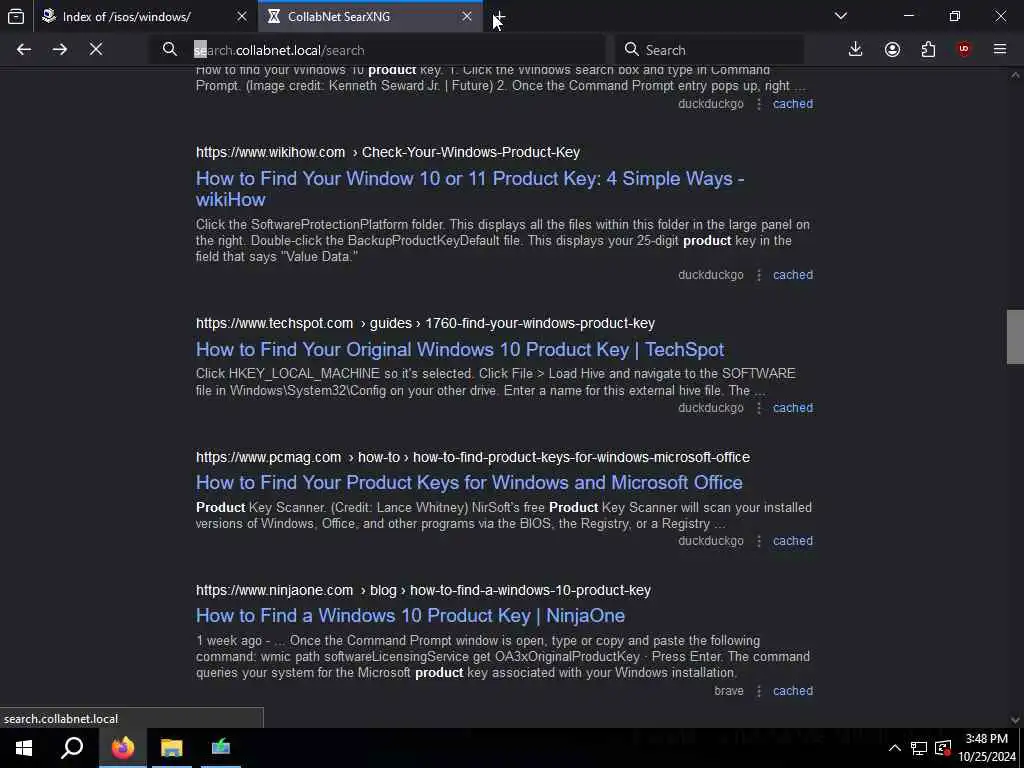Open the three-dot menu beside PCMag's cached link

pyautogui.click(x=759, y=541)
